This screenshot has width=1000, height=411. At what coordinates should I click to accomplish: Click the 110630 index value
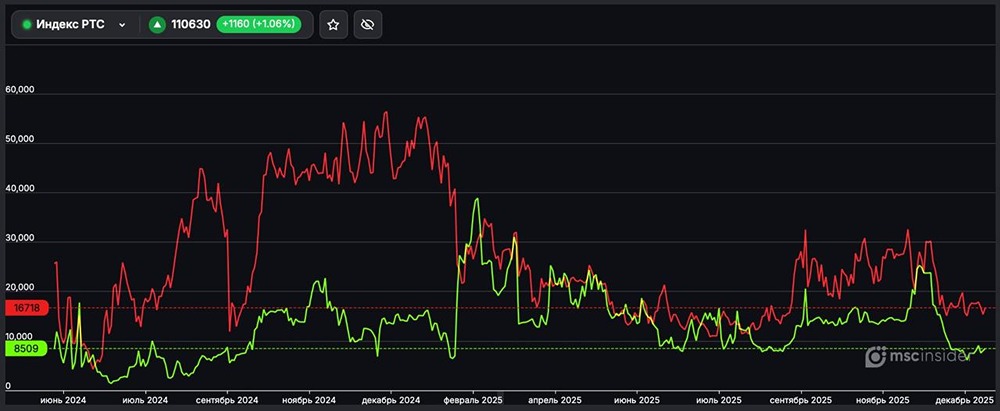[191, 25]
